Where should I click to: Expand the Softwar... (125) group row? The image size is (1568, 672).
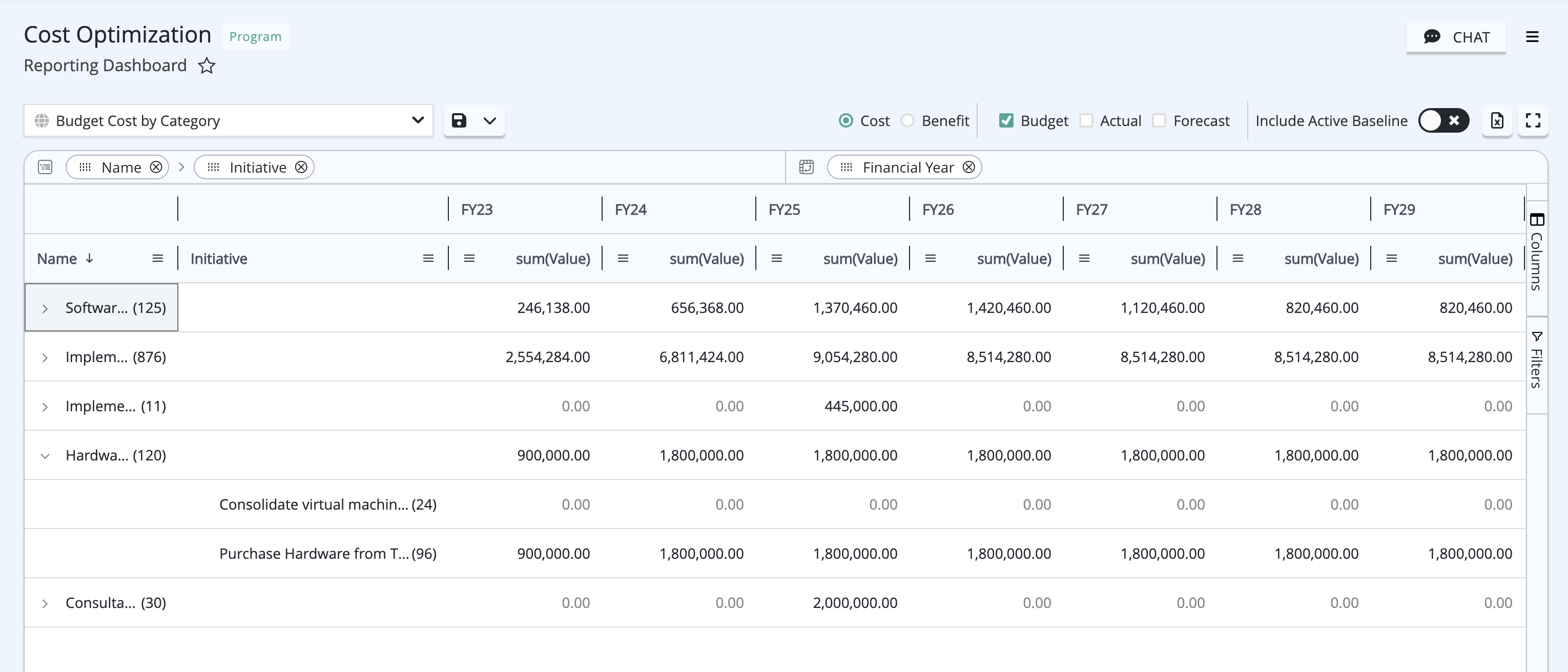[45, 309]
